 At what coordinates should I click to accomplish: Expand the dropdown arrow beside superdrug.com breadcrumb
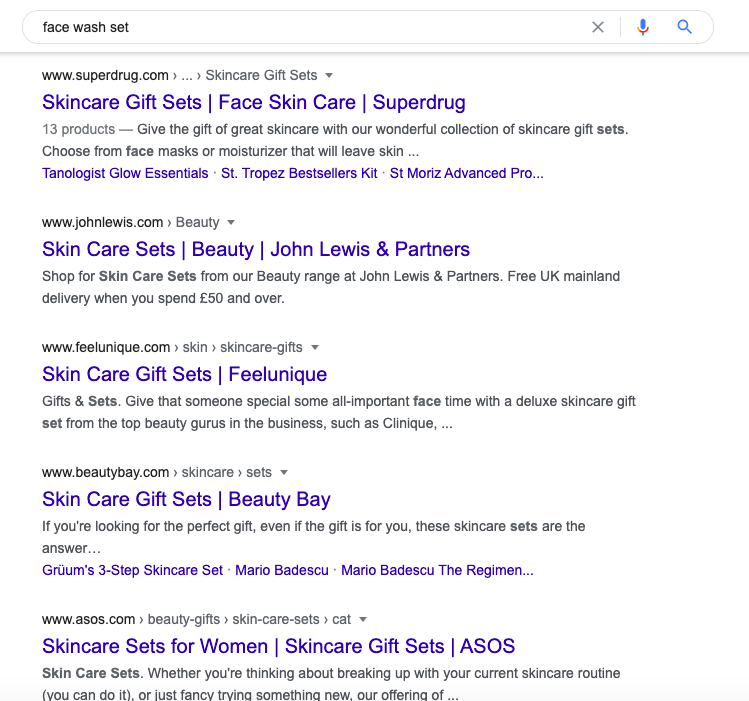pos(329,75)
